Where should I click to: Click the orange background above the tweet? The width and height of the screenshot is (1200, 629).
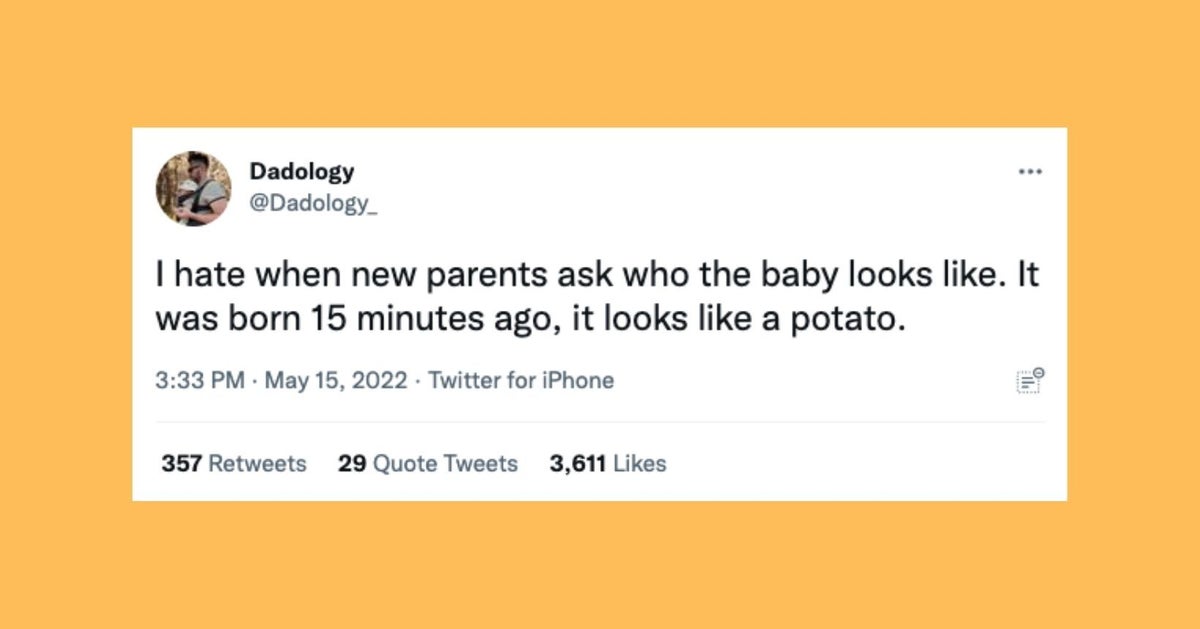600,60
